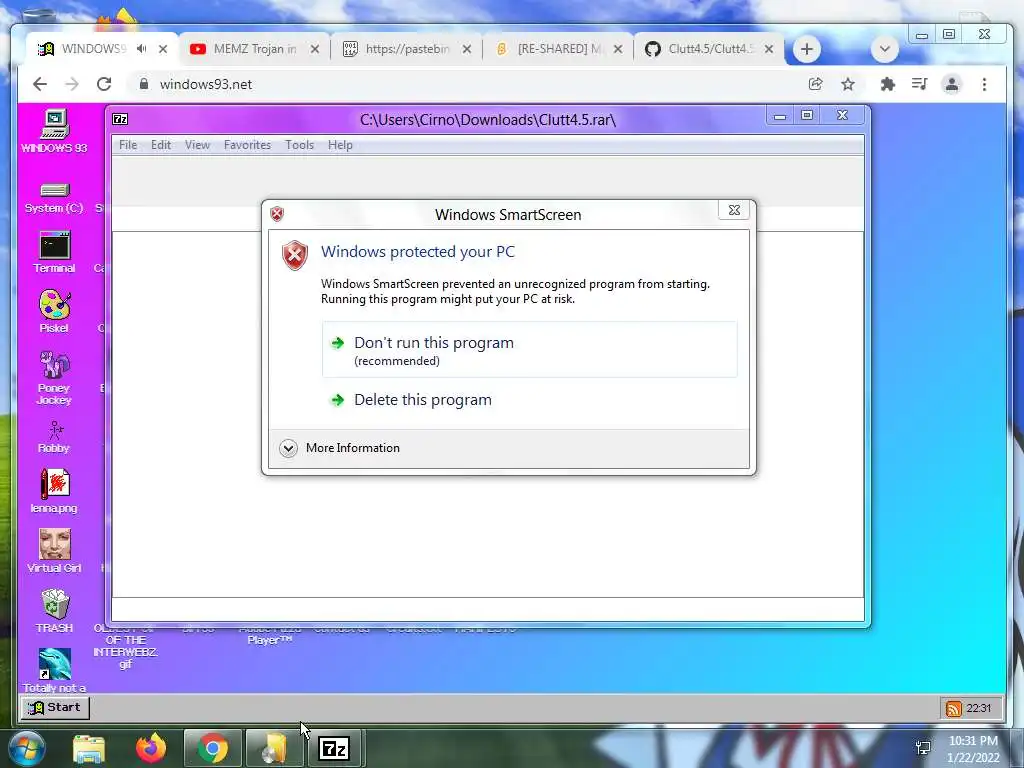
Task: Click the network icon in system tray
Action: (x=923, y=748)
